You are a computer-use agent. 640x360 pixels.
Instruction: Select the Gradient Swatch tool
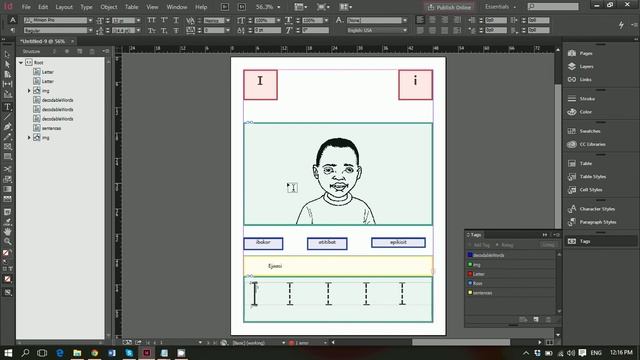pos(7,189)
